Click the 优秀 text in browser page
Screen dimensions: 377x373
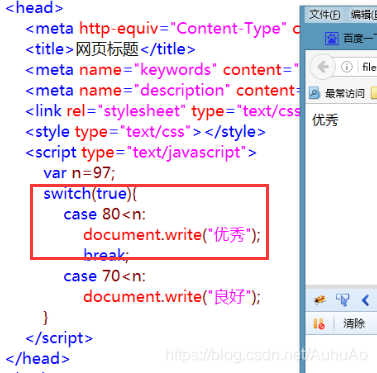(325, 120)
